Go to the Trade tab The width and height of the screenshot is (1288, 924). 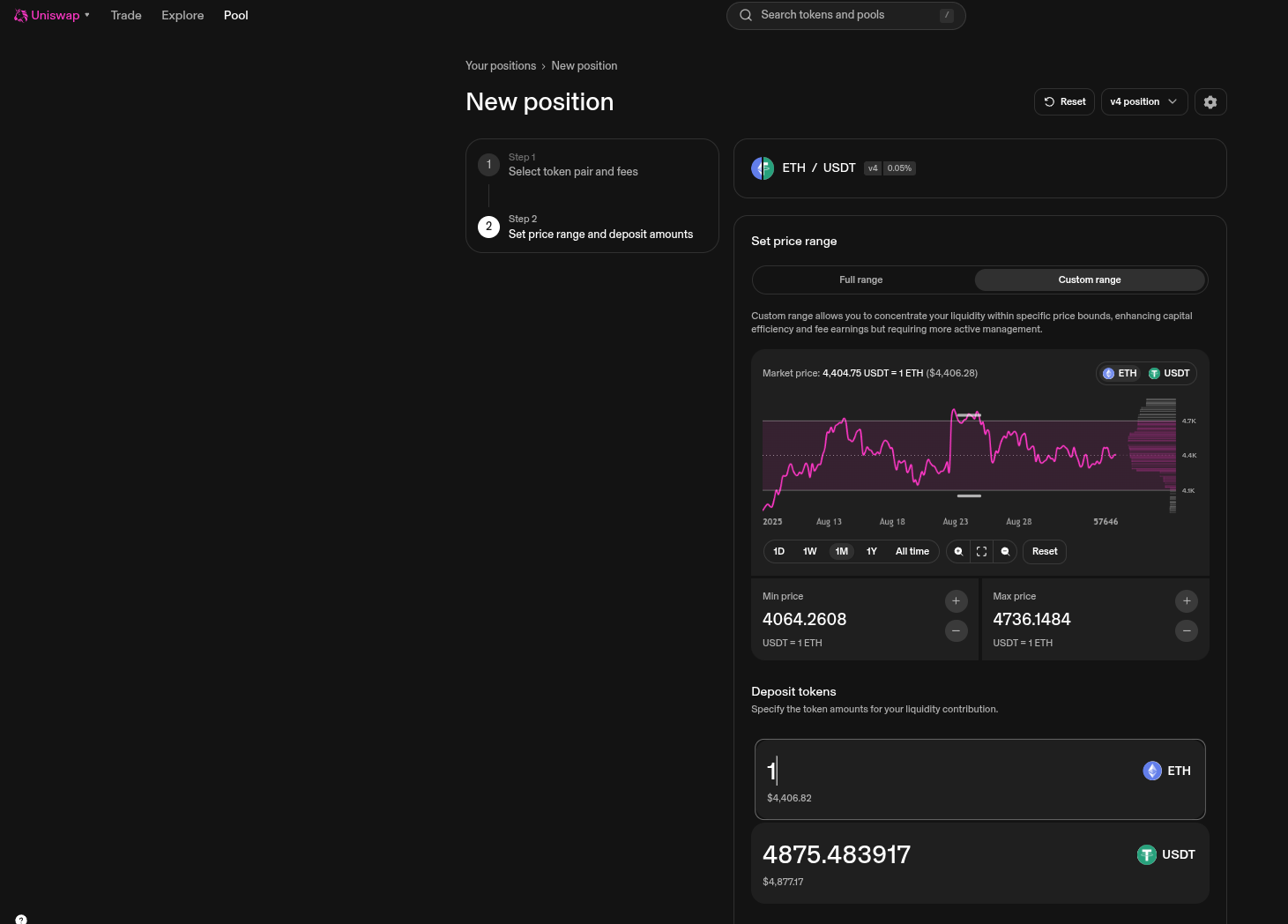(126, 16)
